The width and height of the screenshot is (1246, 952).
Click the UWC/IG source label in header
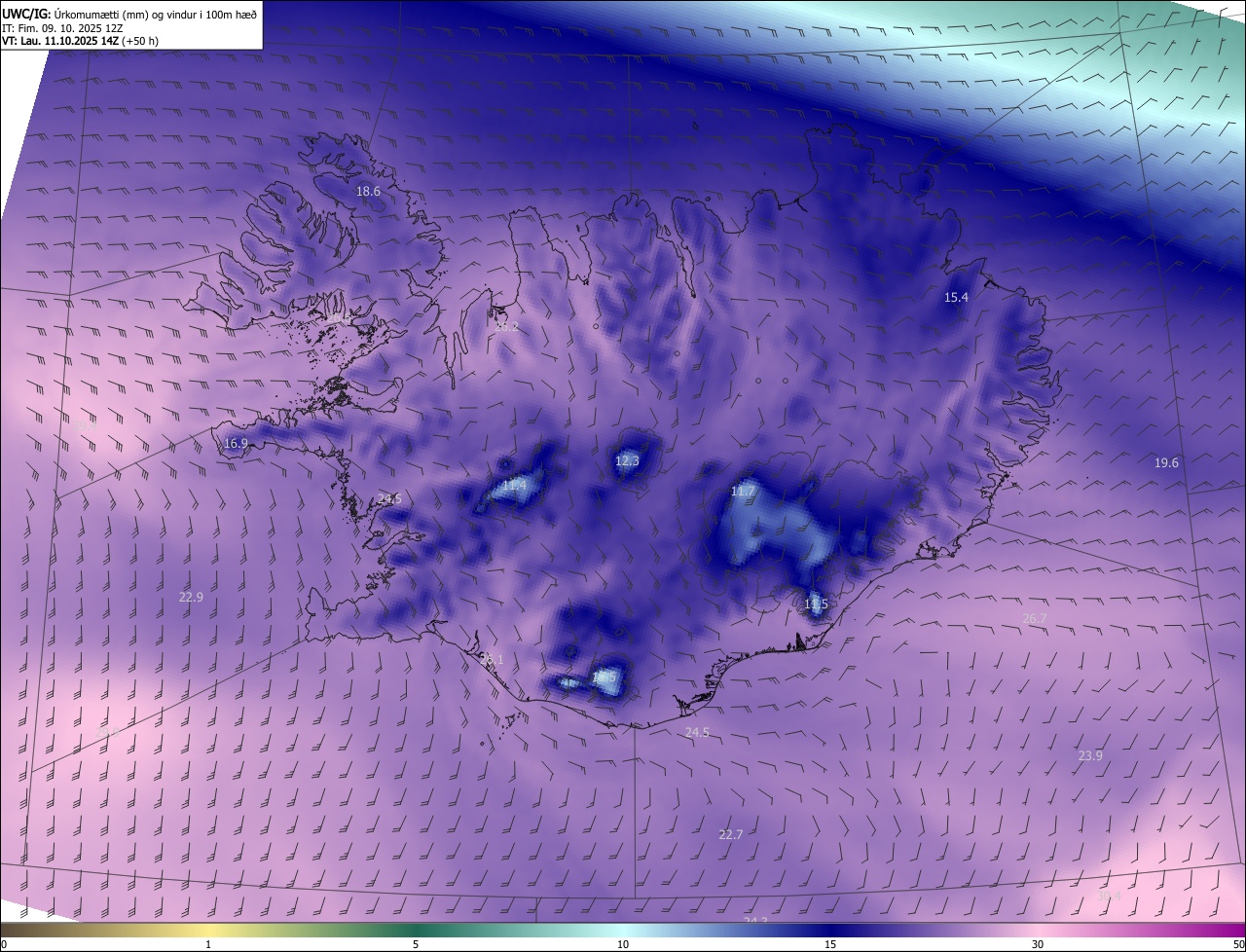[26, 14]
